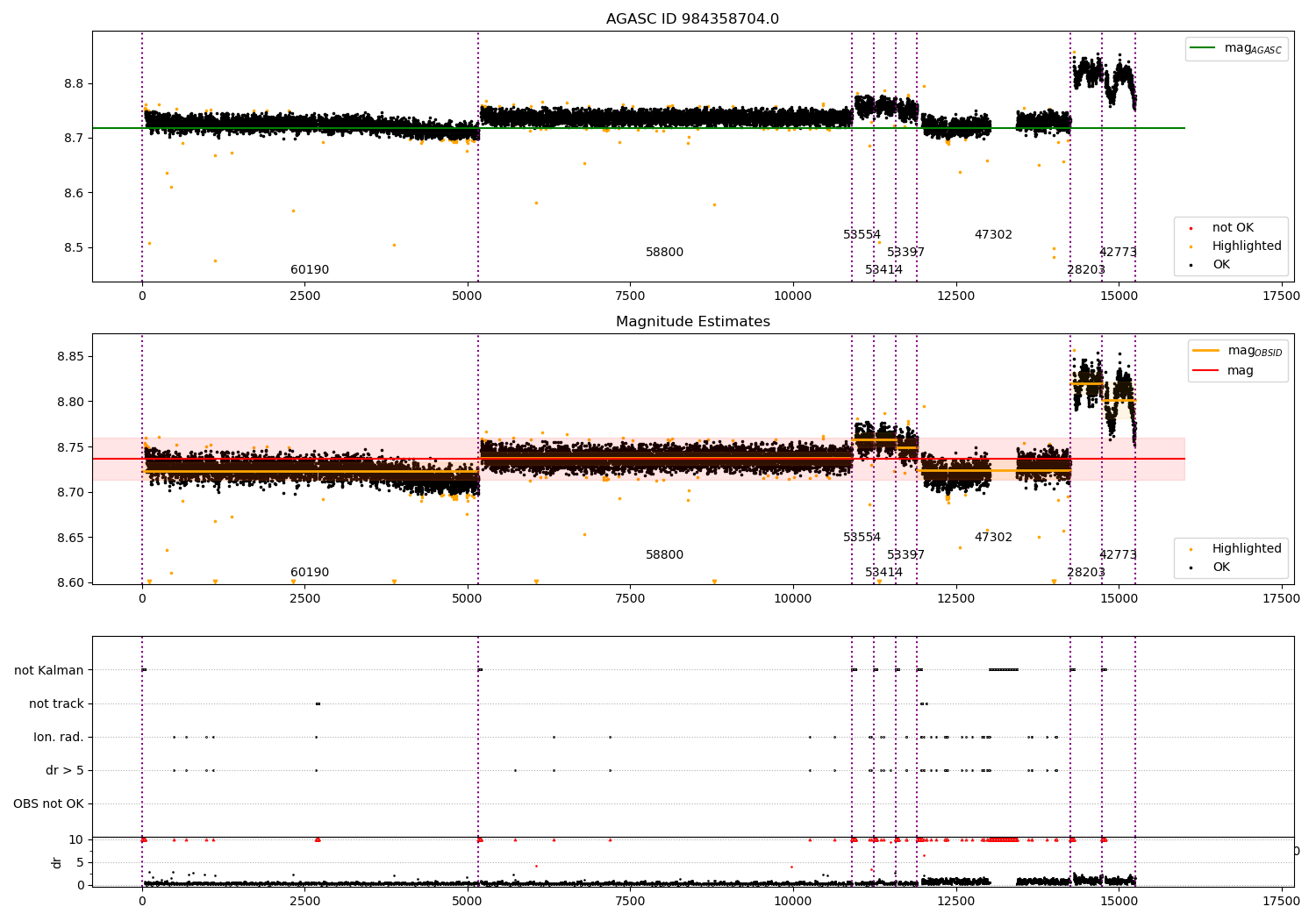Screen dimensions: 1316x921
Task: Click the 'dr > 5' axis label
Action: (65, 770)
